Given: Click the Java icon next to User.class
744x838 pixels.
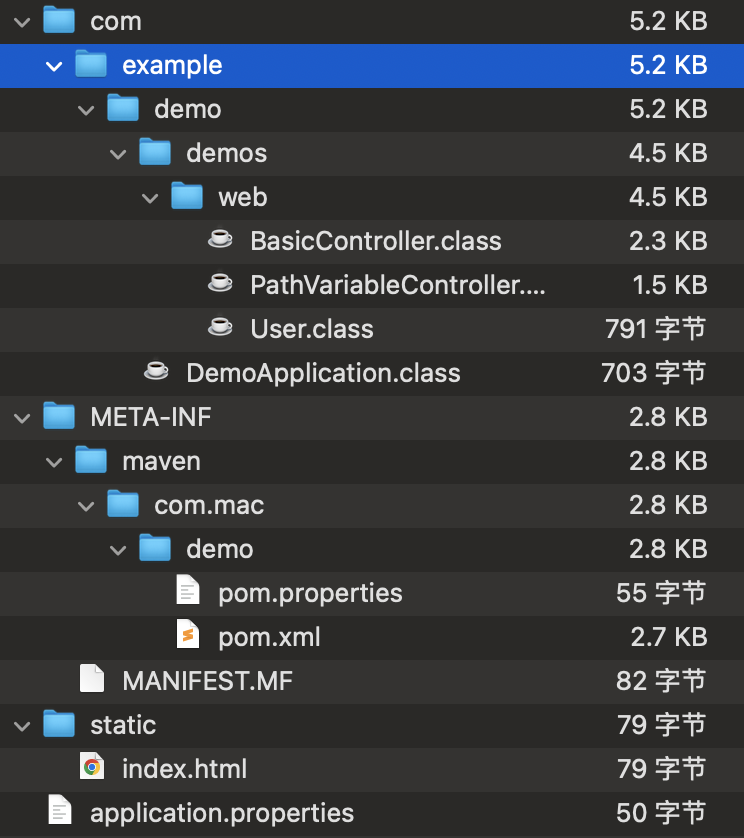Looking at the screenshot, I should [219, 329].
